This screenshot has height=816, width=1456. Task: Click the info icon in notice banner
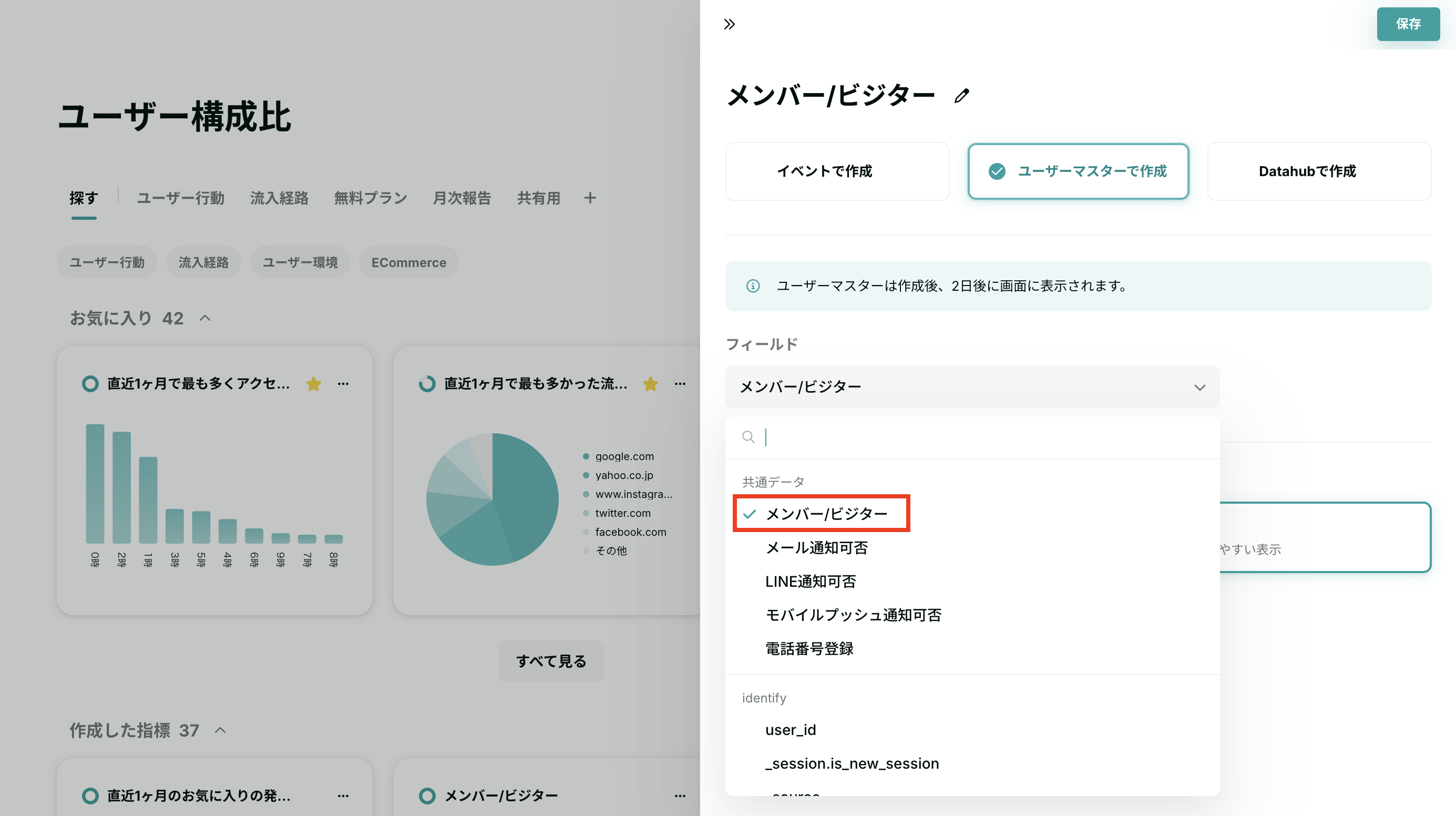(x=753, y=286)
